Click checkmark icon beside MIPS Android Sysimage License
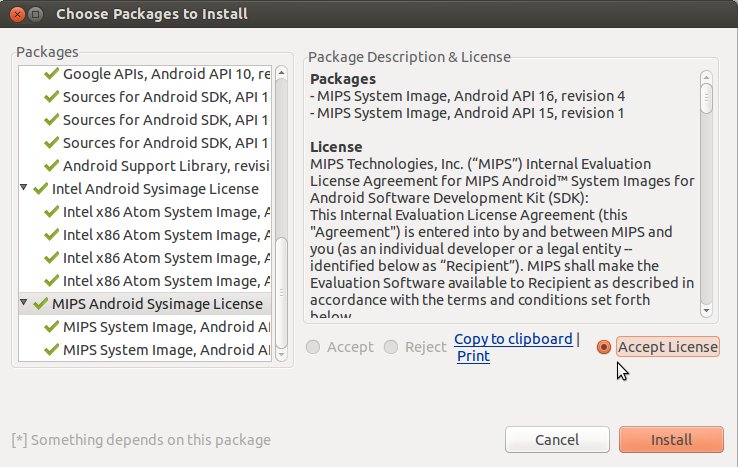This screenshot has height=467, width=738. point(41,304)
